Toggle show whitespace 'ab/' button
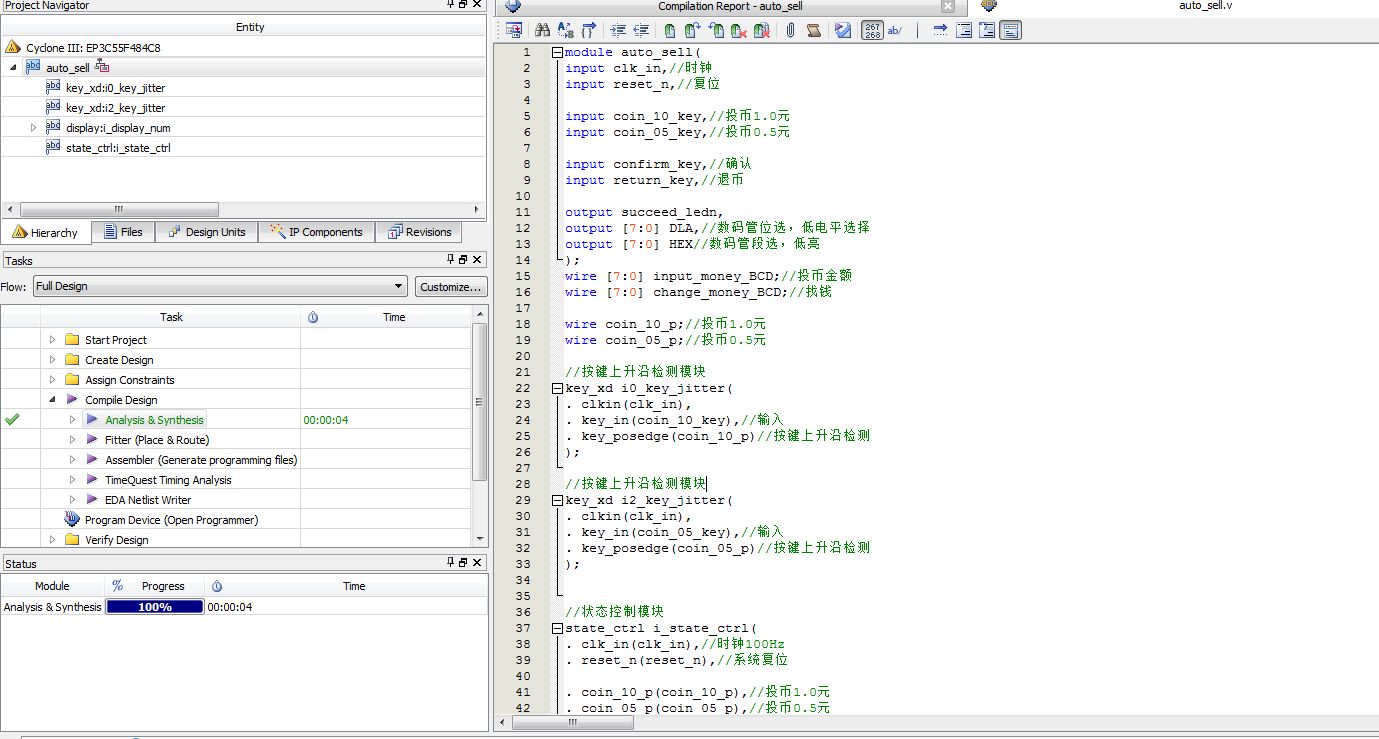1379x739 pixels. tap(895, 30)
